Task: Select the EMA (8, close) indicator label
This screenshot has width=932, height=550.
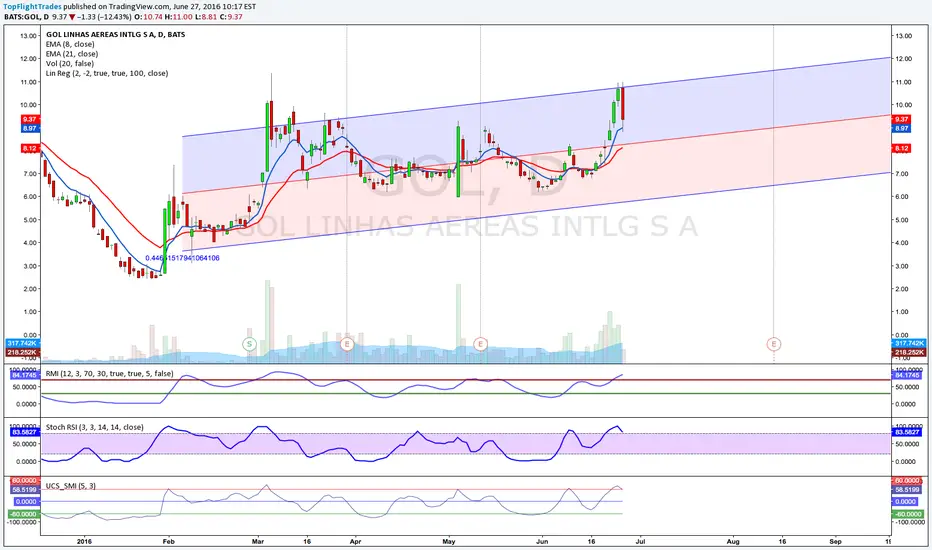Action: (70, 44)
